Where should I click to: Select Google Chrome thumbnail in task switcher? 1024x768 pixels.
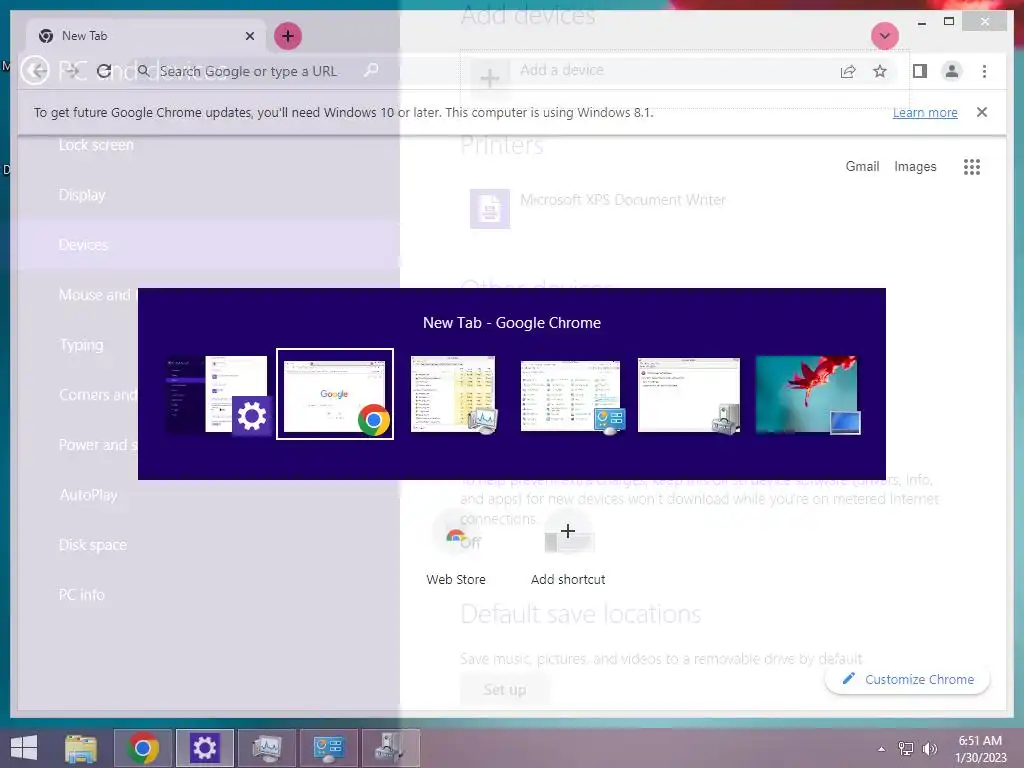pos(335,394)
